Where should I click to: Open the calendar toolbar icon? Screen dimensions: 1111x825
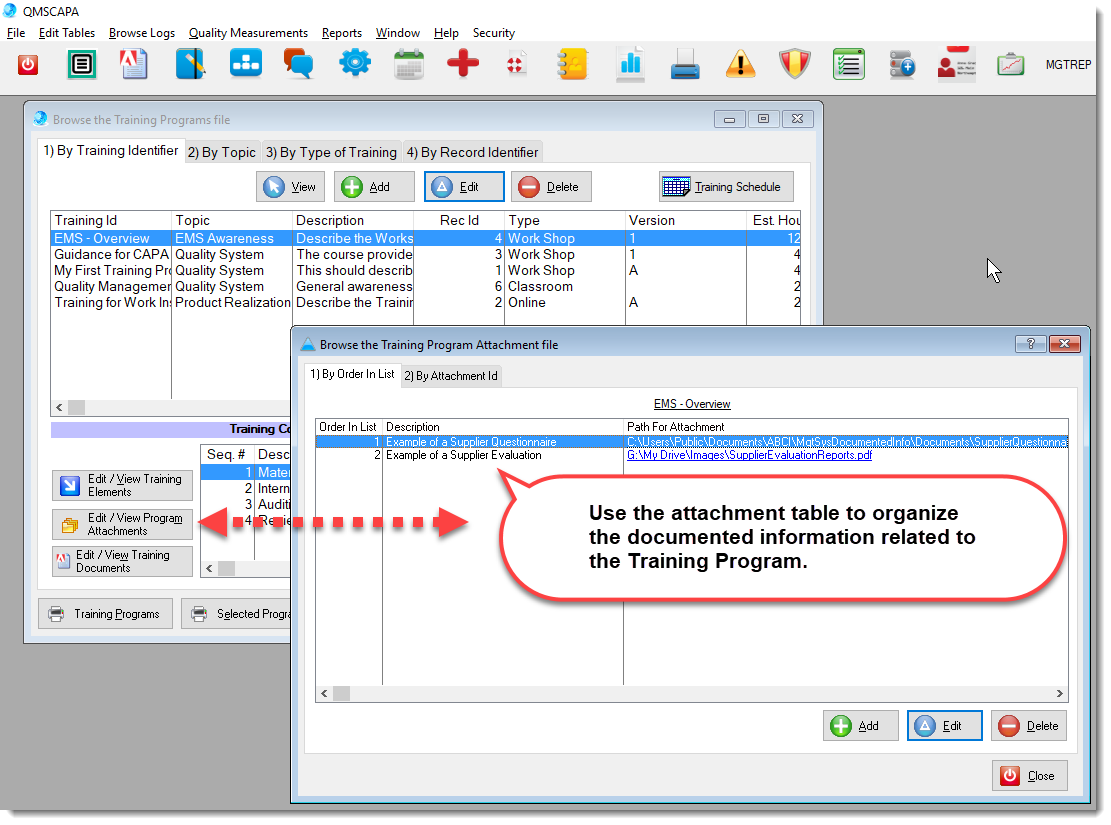[408, 64]
